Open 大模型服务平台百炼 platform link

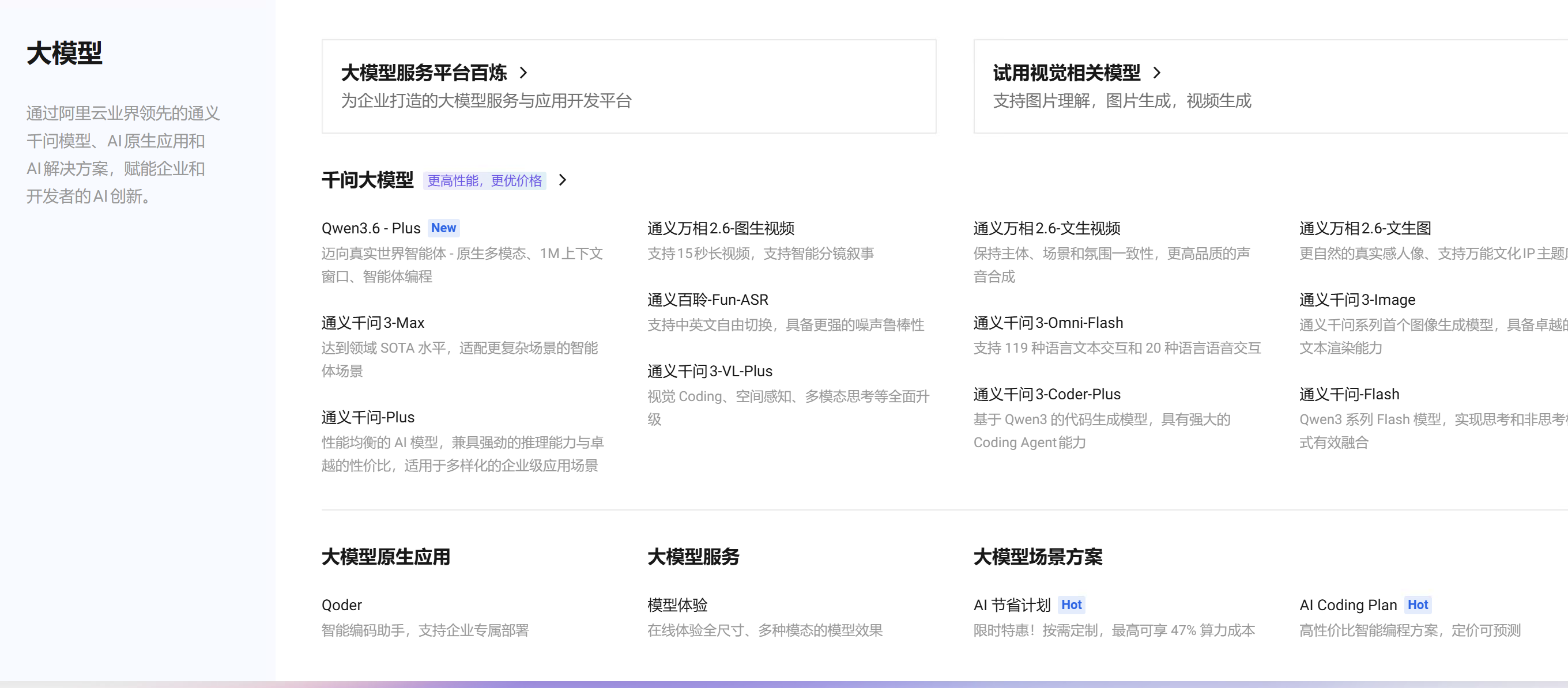424,73
